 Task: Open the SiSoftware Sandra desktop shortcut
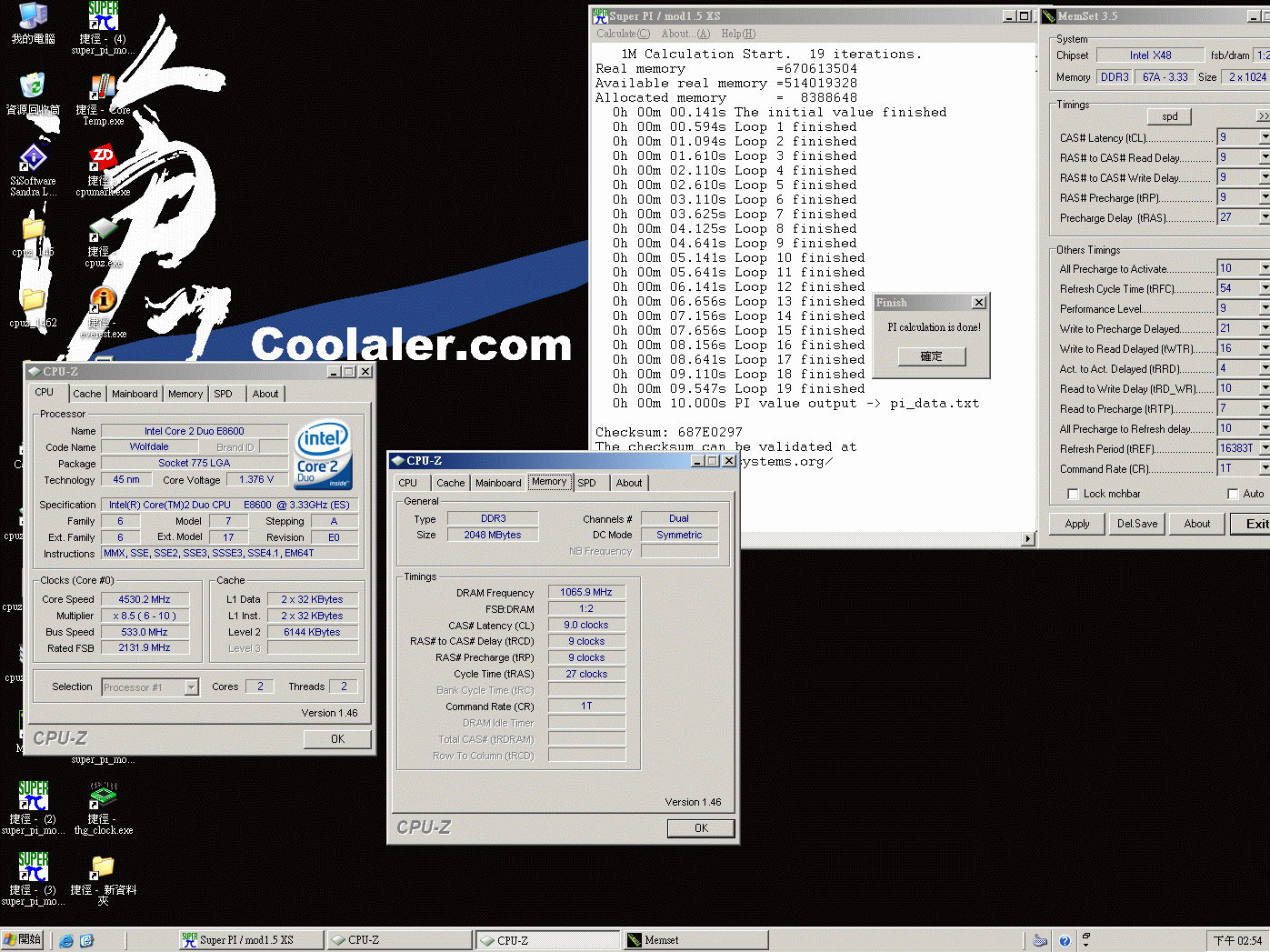point(33,169)
